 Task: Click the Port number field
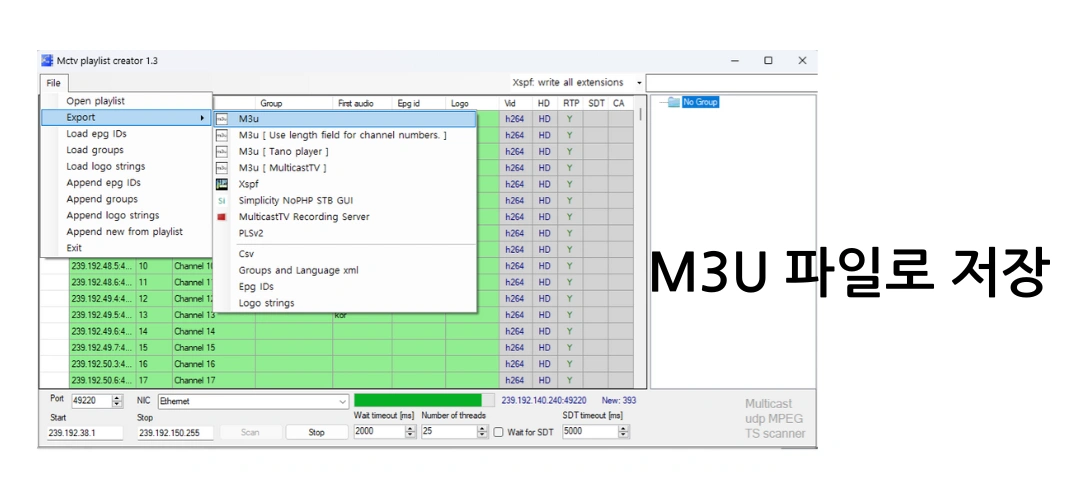click(x=91, y=400)
